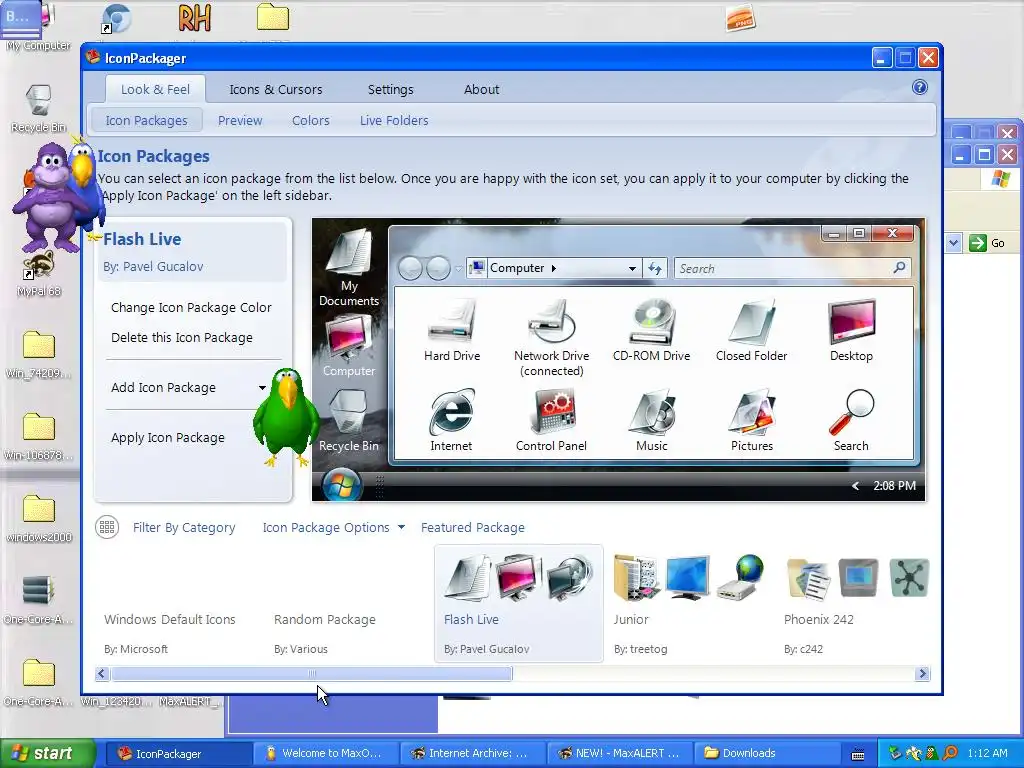
Task: Select the Flash Live icon package
Action: (519, 603)
